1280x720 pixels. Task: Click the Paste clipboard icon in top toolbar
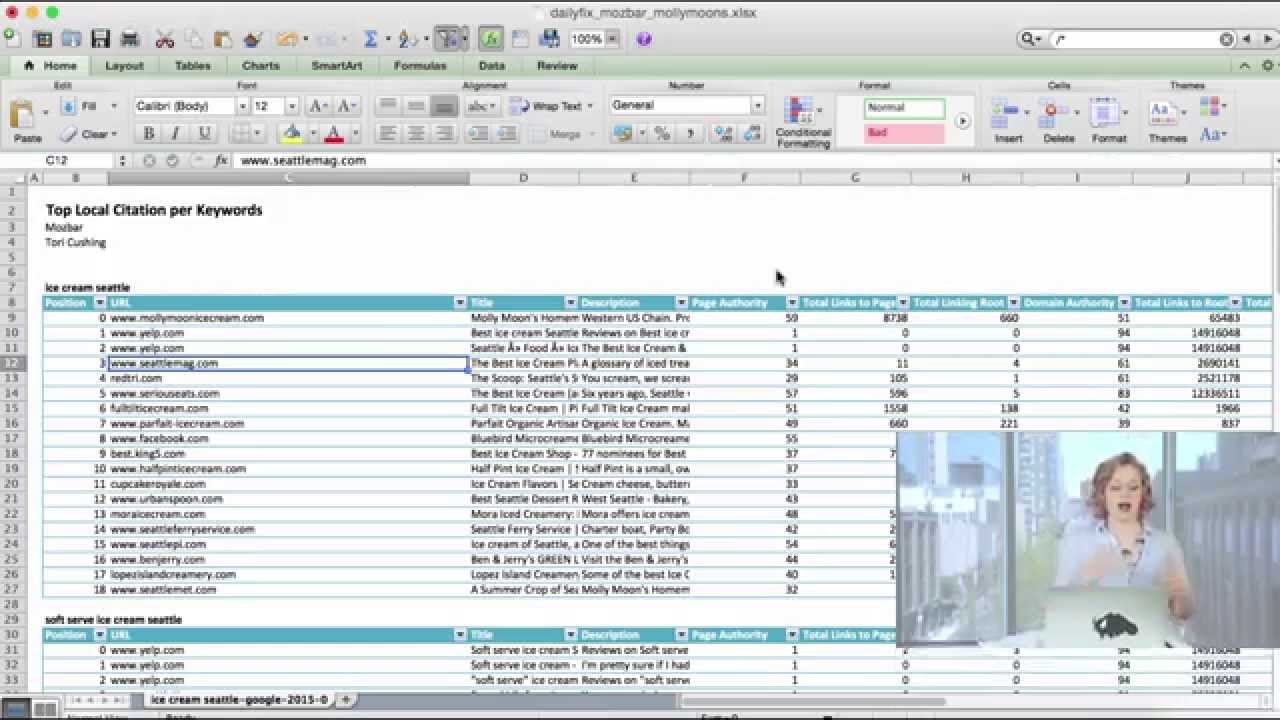(223, 39)
